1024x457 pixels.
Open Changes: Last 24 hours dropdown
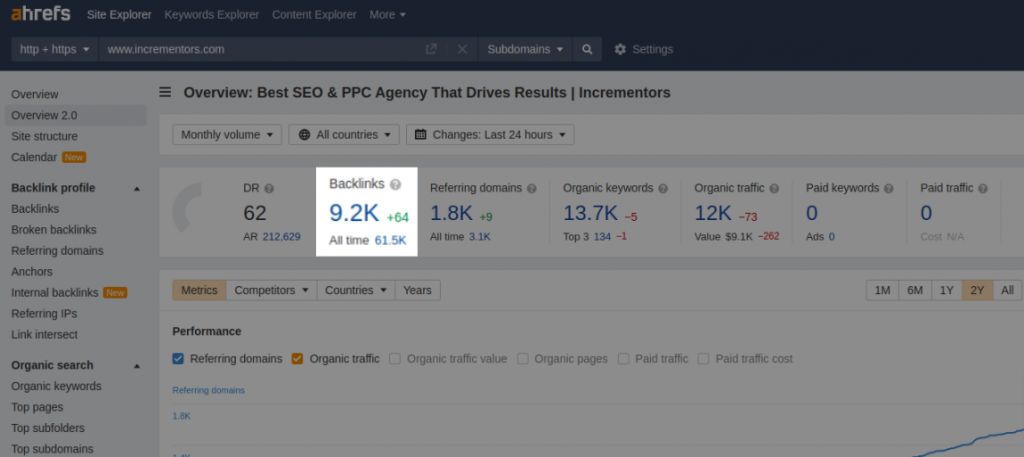(x=490, y=134)
